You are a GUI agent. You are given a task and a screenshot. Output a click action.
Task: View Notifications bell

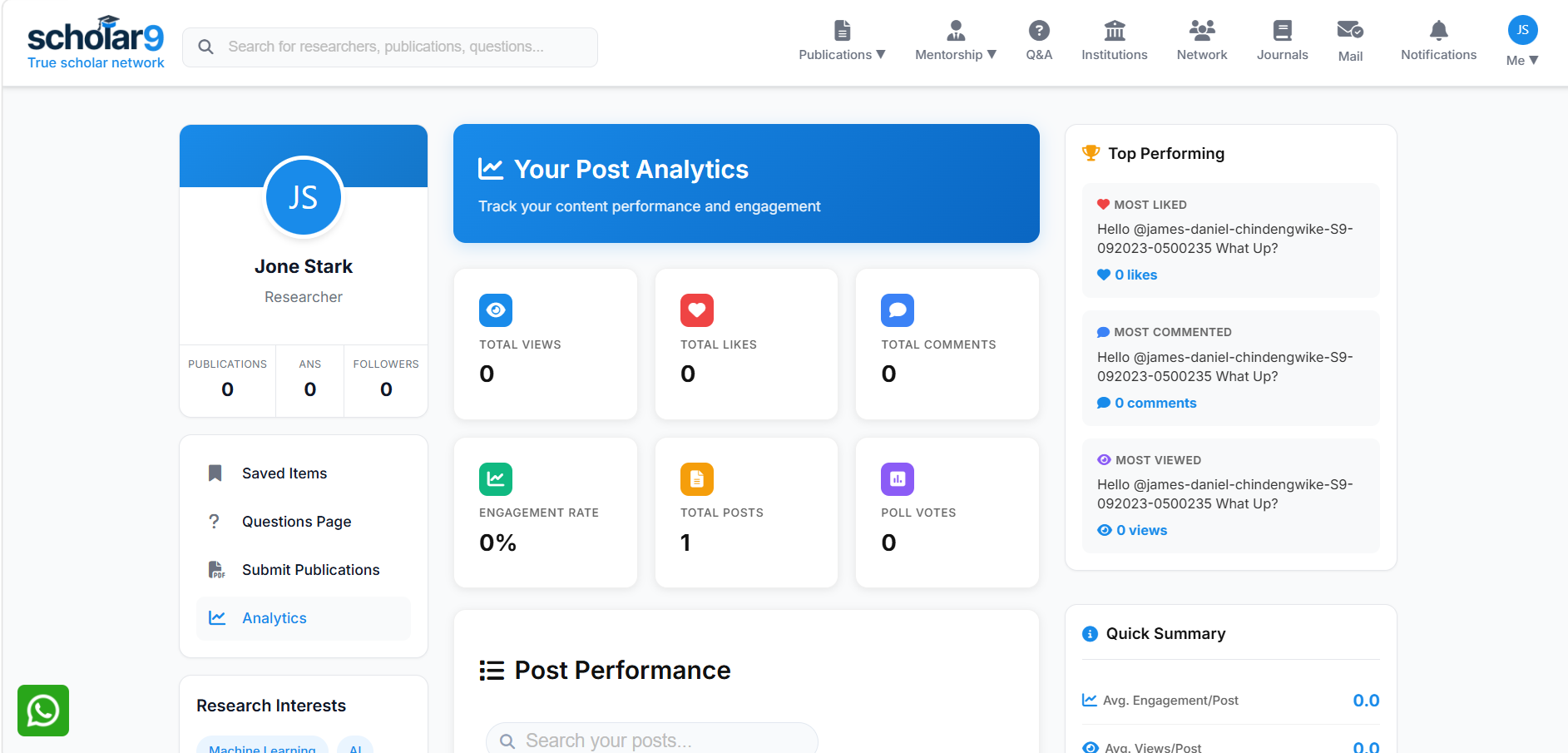pyautogui.click(x=1438, y=41)
